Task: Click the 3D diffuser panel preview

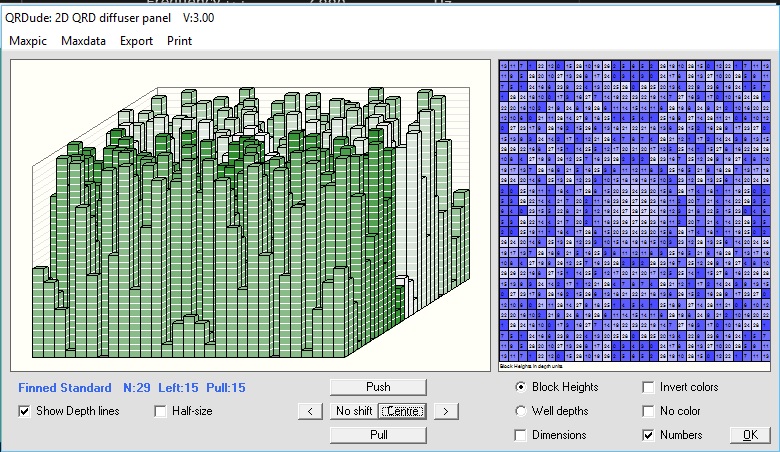Action: (250, 215)
